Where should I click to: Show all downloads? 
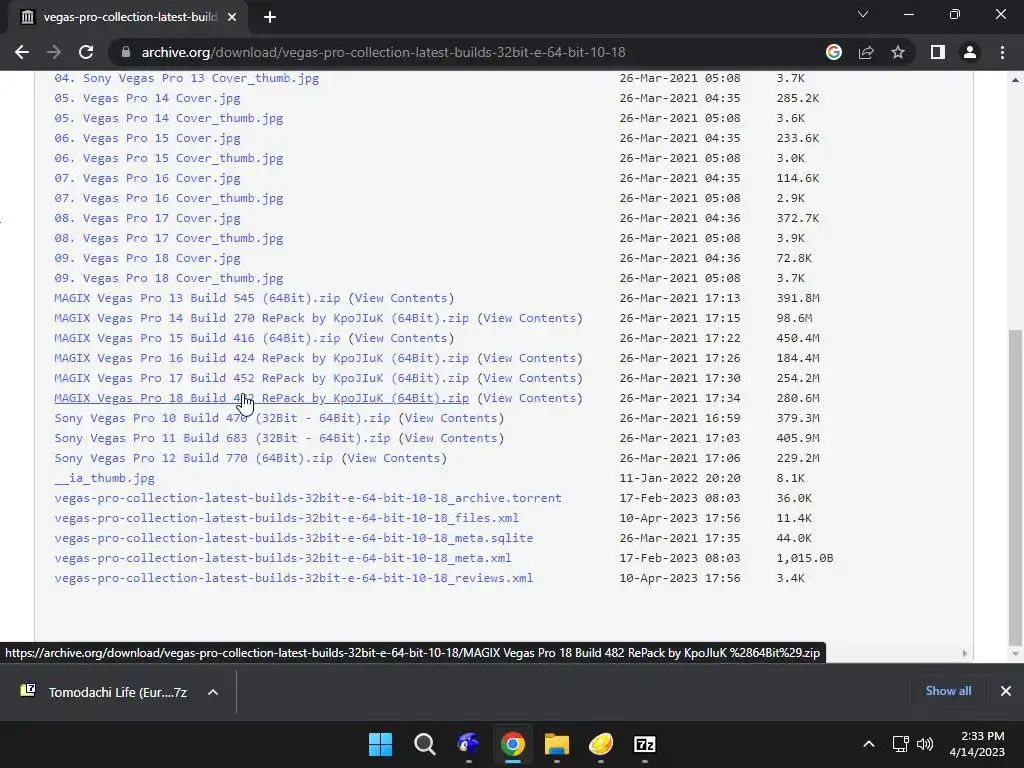948,691
